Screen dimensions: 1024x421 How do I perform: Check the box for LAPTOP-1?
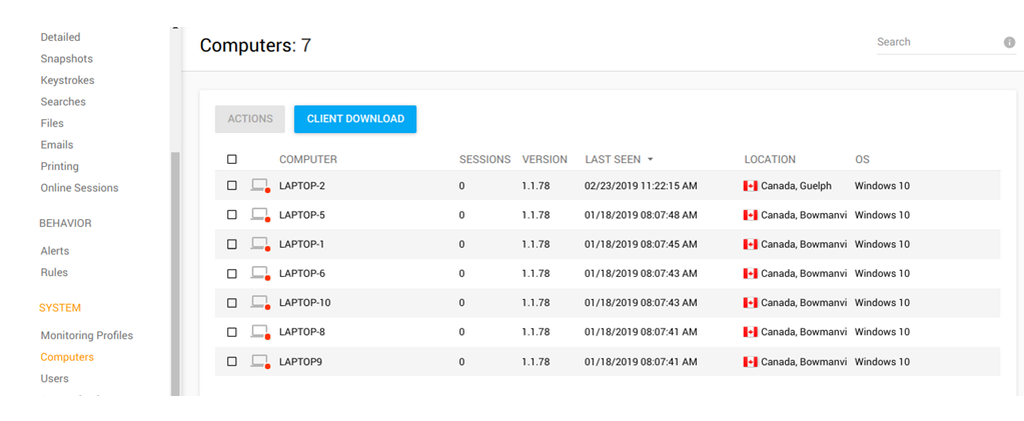click(232, 244)
